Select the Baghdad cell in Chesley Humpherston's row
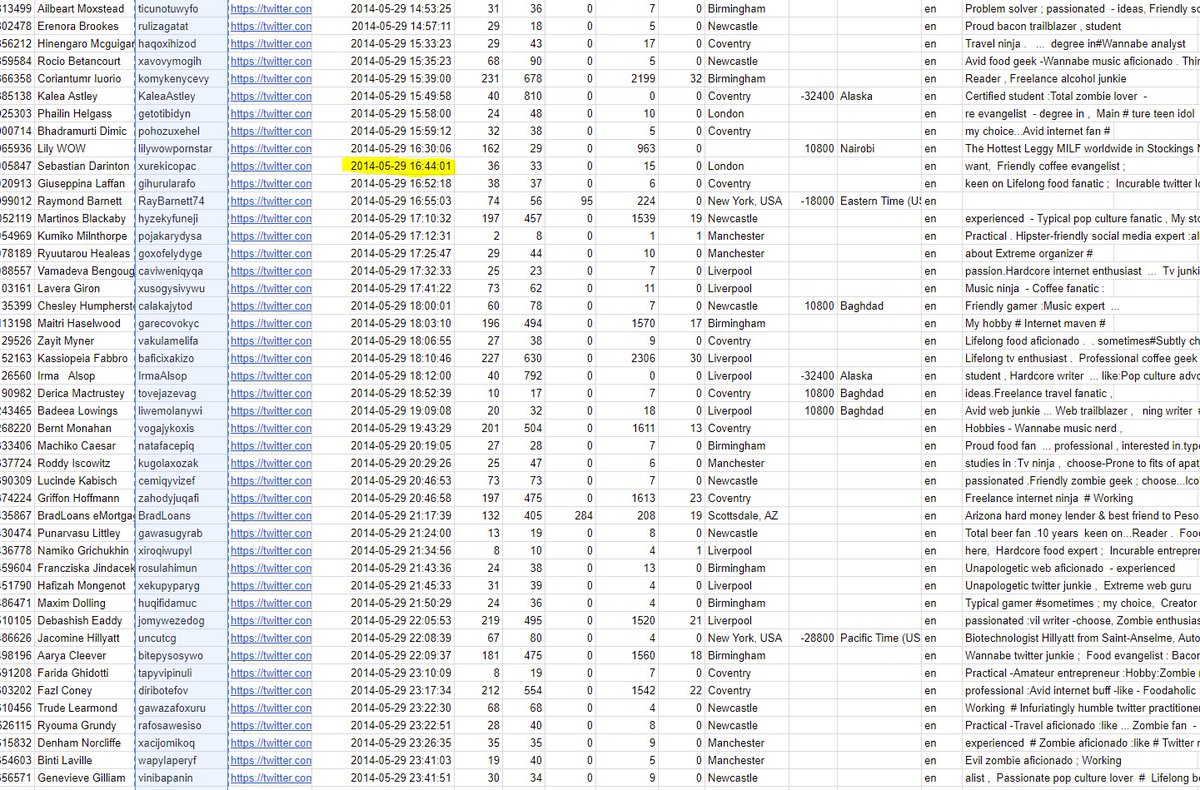 click(861, 306)
